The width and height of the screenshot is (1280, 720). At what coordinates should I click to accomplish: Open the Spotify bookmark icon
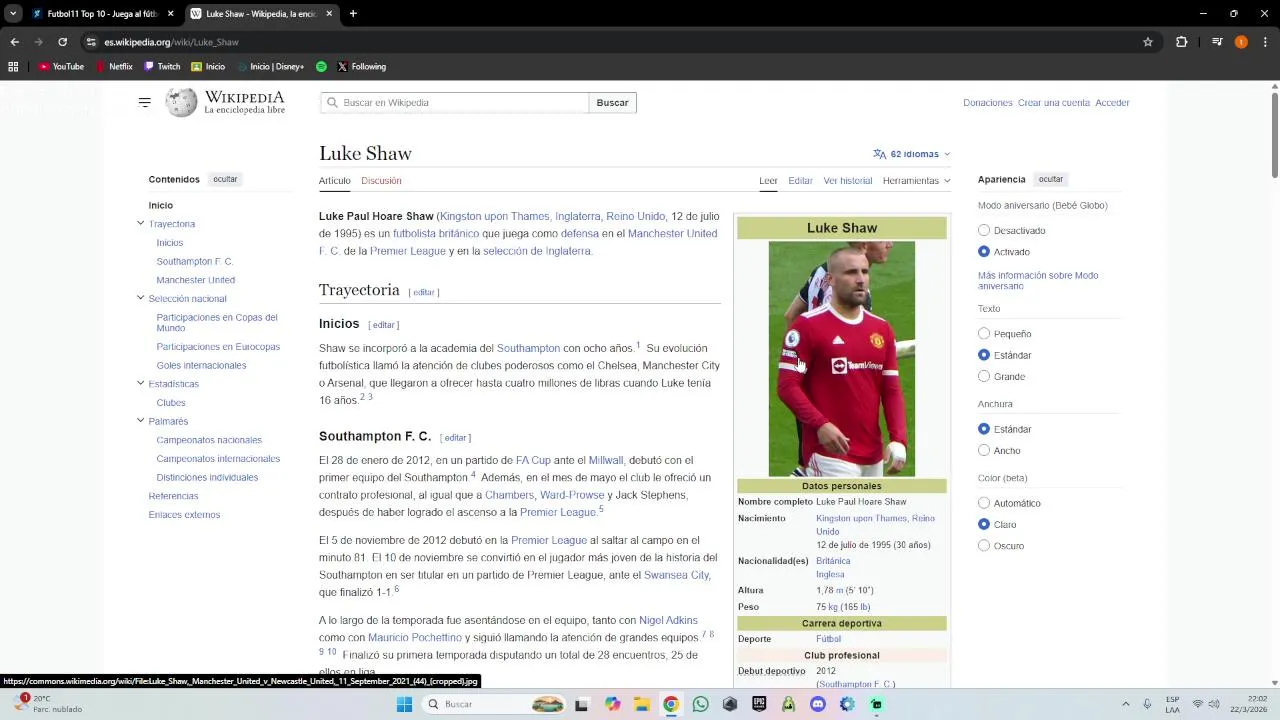pos(321,67)
